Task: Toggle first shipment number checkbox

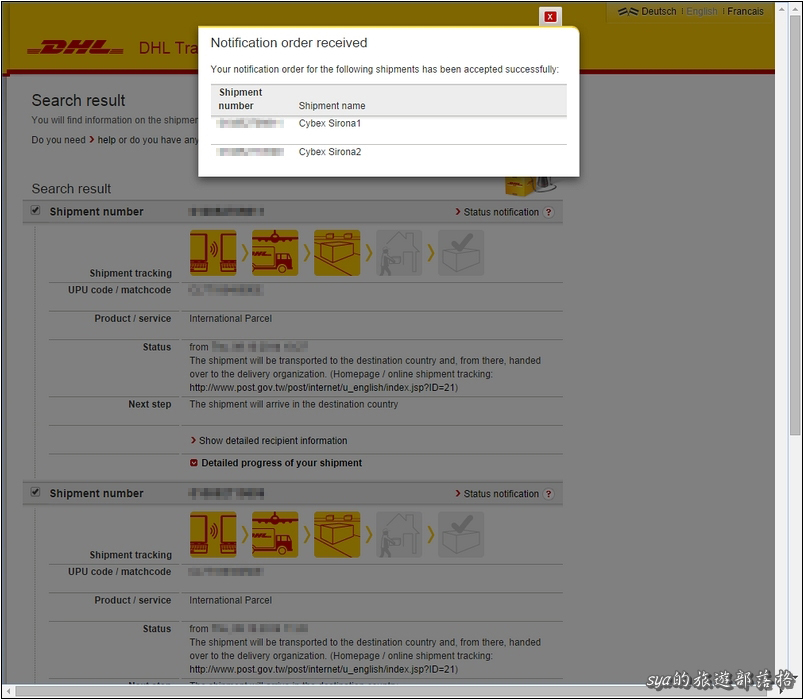Action: (35, 210)
